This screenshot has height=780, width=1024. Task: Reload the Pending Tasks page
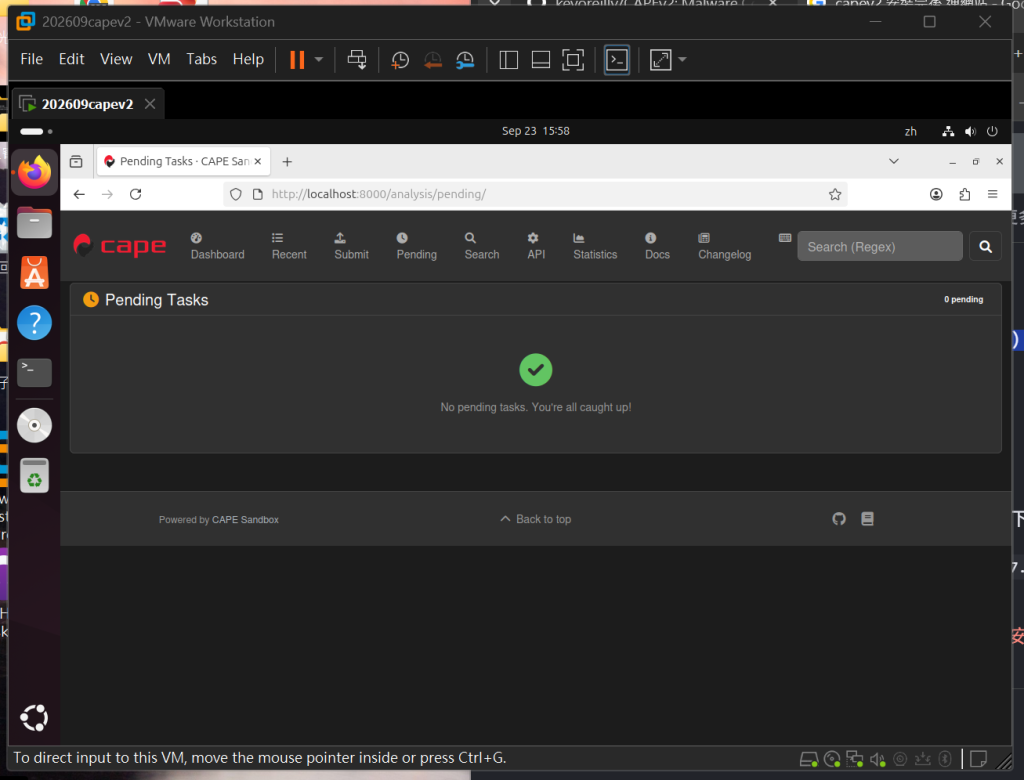pos(136,194)
